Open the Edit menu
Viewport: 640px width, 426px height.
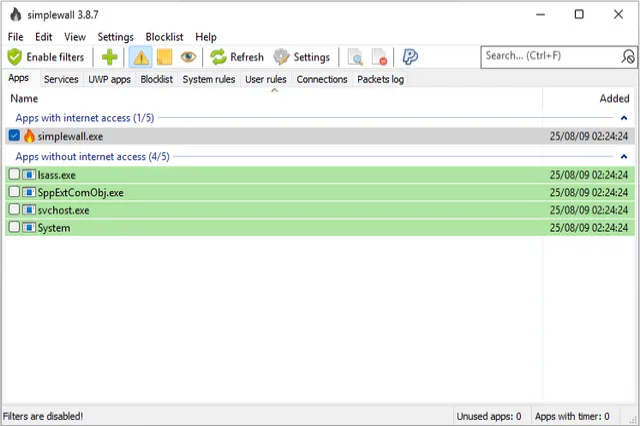click(x=44, y=37)
